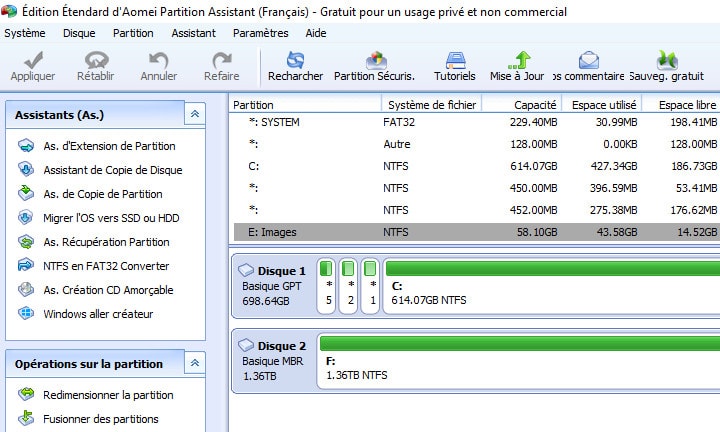This screenshot has height=432, width=720.
Task: Open the Disque menu
Action: [79, 33]
